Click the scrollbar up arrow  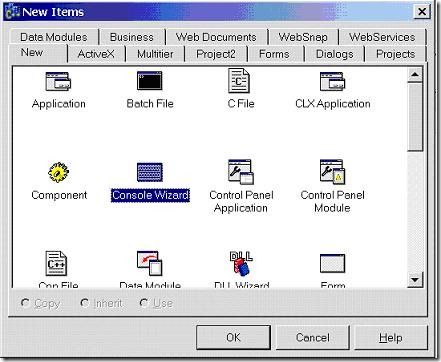pos(415,74)
